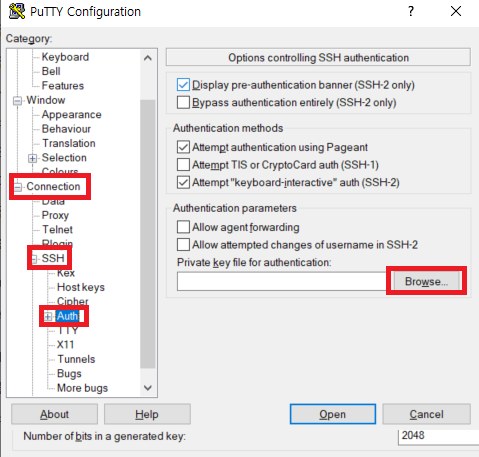
Task: Enable Allow agent forwarding checkbox
Action: (x=183, y=227)
